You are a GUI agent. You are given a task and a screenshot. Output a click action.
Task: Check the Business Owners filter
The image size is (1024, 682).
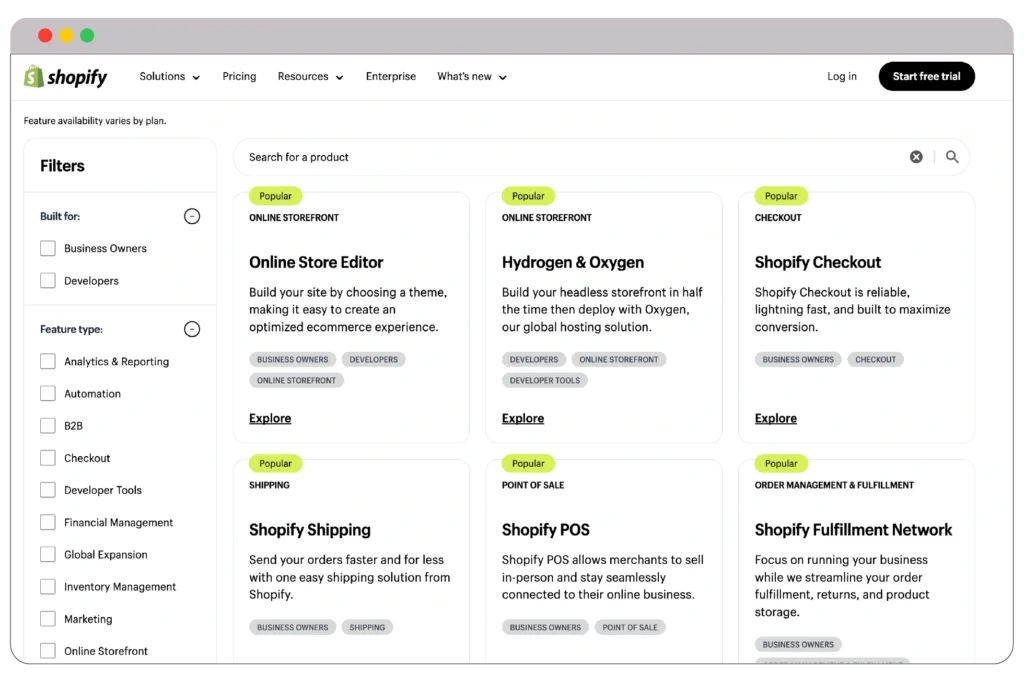tap(46, 248)
